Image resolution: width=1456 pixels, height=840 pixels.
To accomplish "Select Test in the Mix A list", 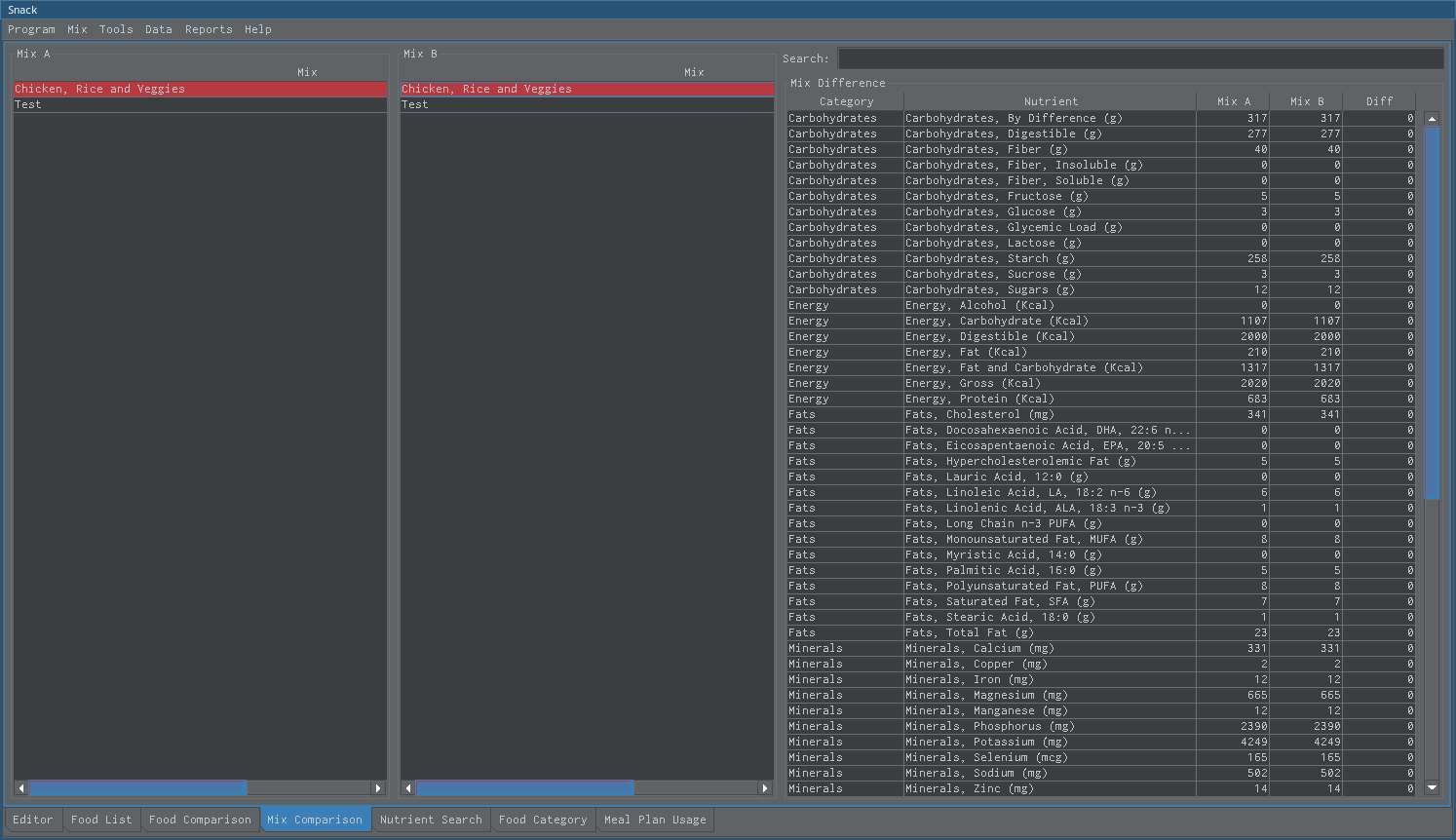I will [200, 104].
